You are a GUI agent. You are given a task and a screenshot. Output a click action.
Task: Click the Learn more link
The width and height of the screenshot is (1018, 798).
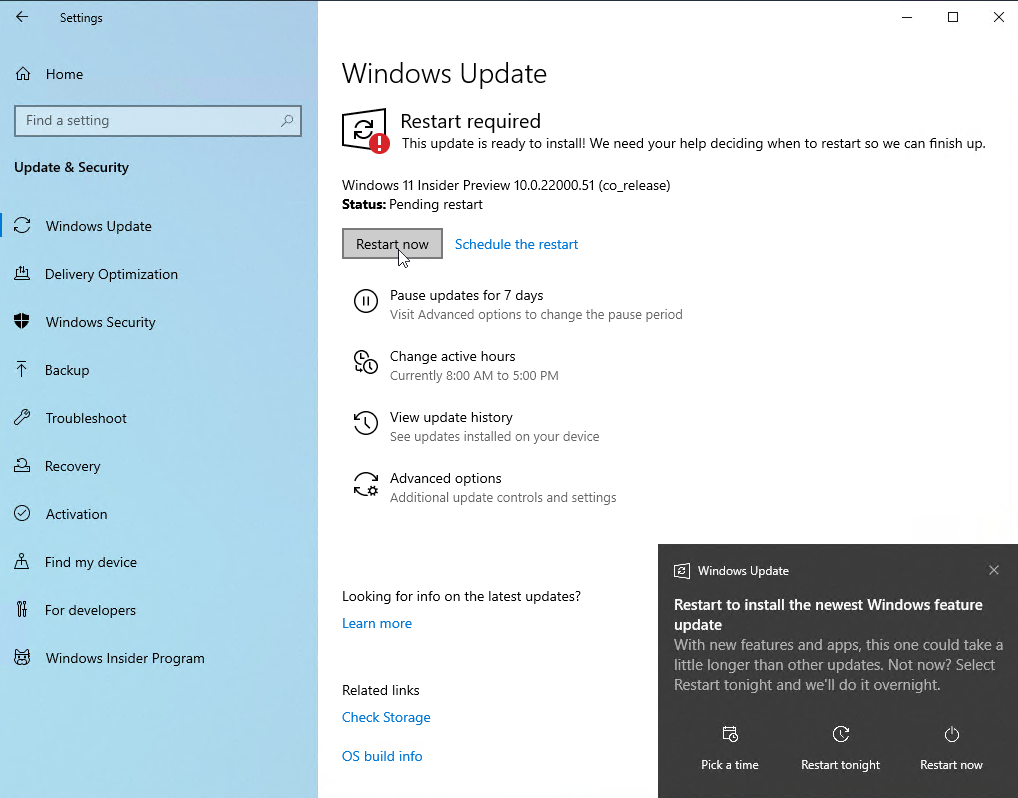[377, 623]
